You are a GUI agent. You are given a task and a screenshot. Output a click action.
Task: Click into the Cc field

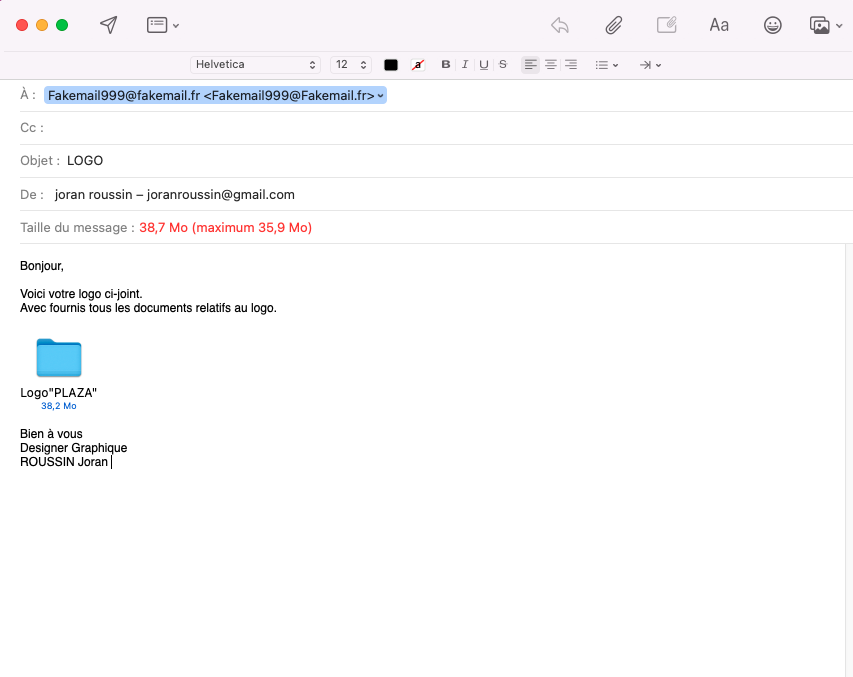tap(400, 128)
